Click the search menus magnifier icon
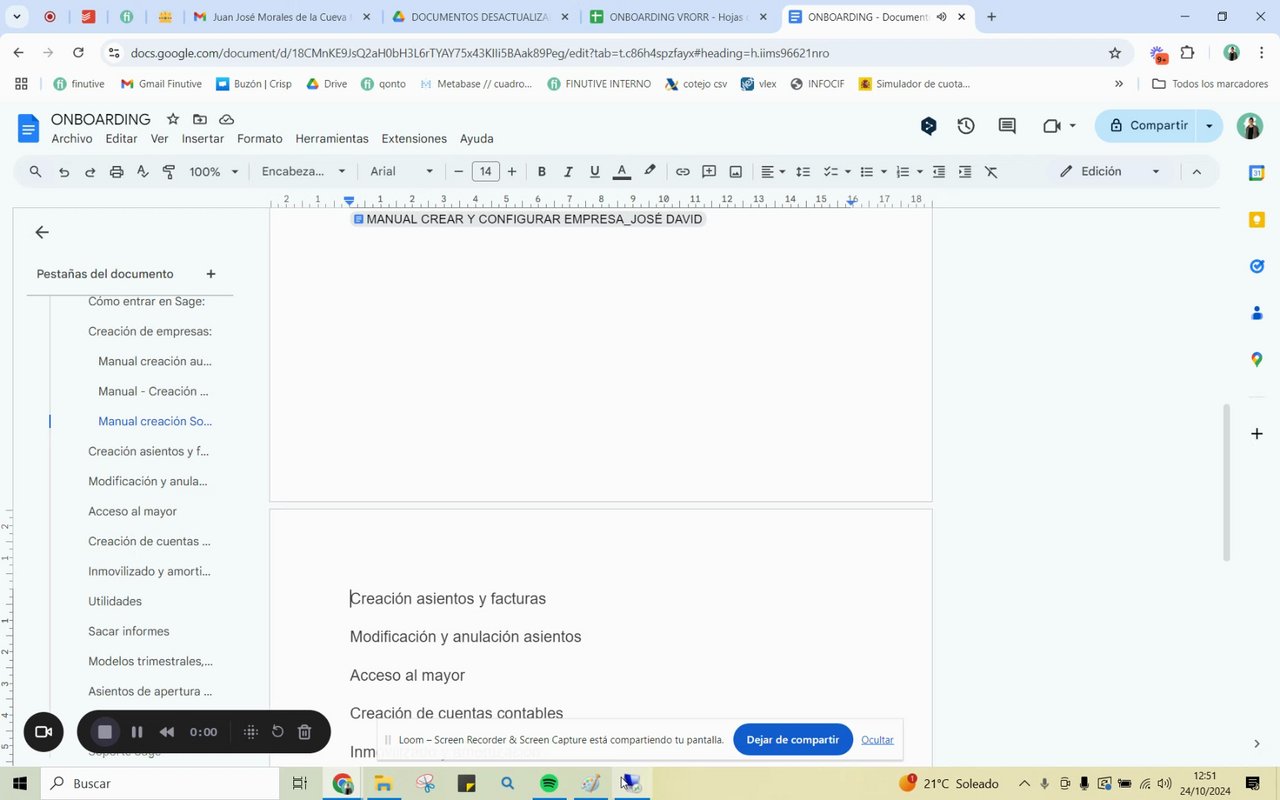Screen dimensions: 1280x800 36,172
